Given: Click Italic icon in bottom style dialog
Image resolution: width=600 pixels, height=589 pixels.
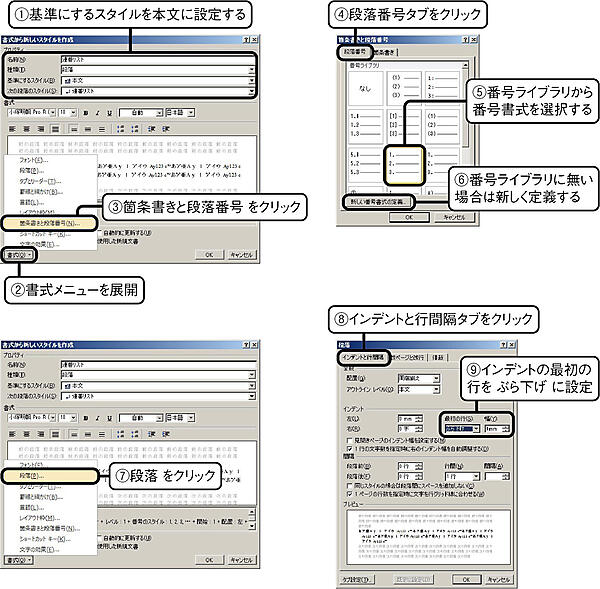Looking at the screenshot, I should 98,418.
